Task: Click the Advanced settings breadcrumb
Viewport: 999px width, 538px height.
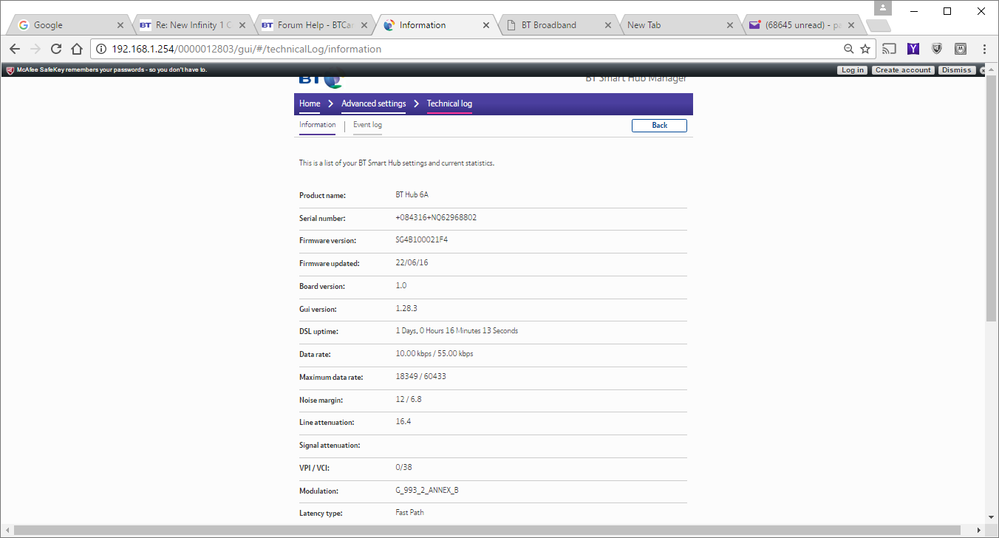Action: pos(373,104)
